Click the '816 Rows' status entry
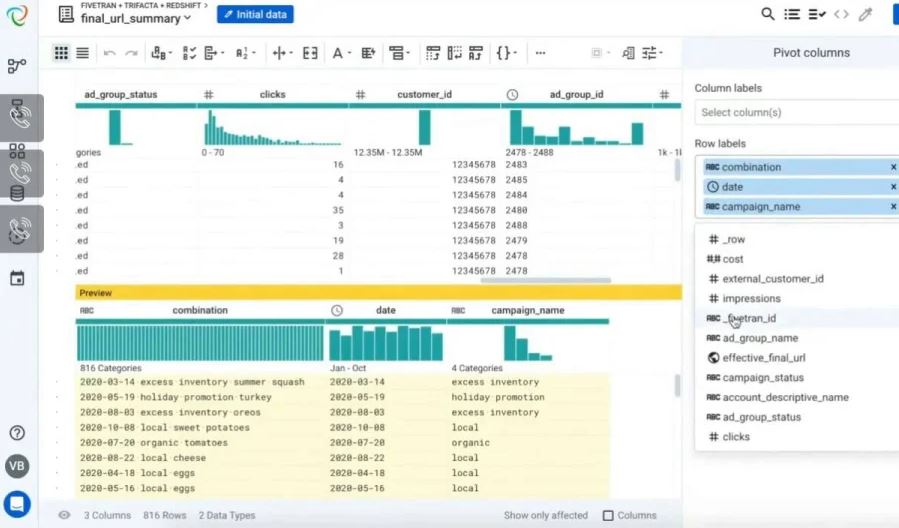Image resolution: width=899 pixels, height=528 pixels. pos(165,515)
